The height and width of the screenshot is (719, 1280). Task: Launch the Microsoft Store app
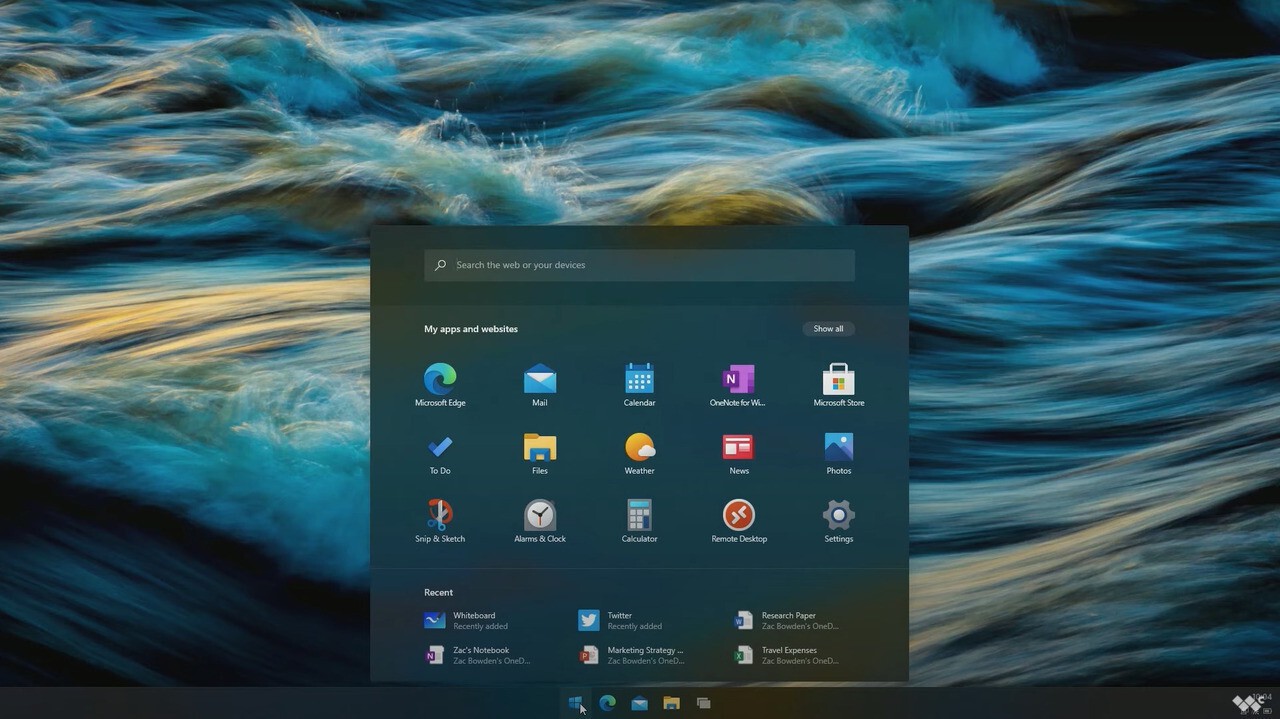pyautogui.click(x=838, y=385)
